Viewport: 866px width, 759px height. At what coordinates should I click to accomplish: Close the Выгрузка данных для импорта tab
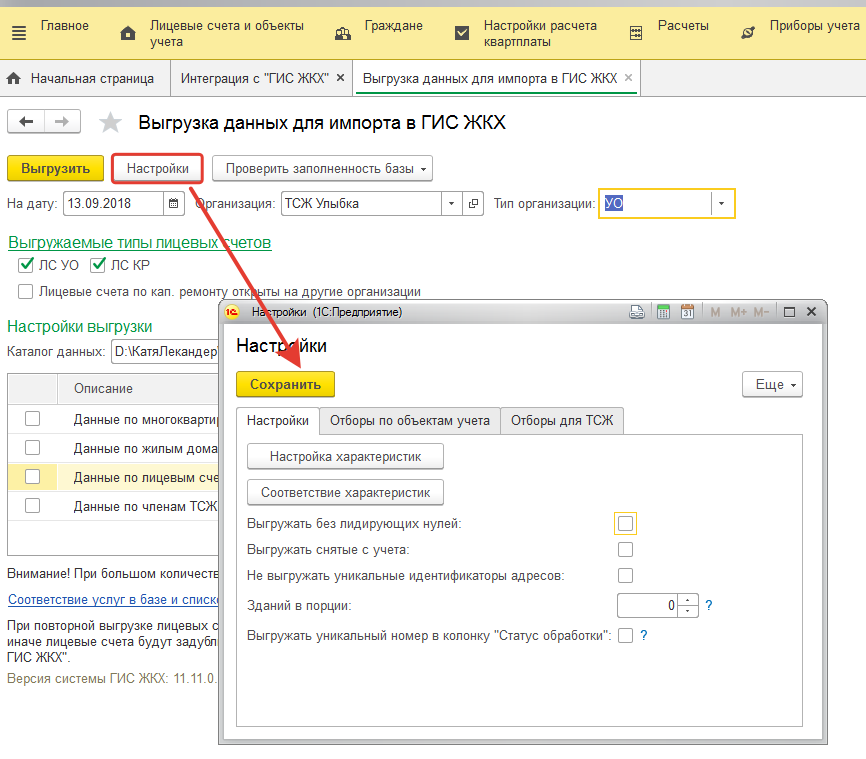(x=629, y=78)
